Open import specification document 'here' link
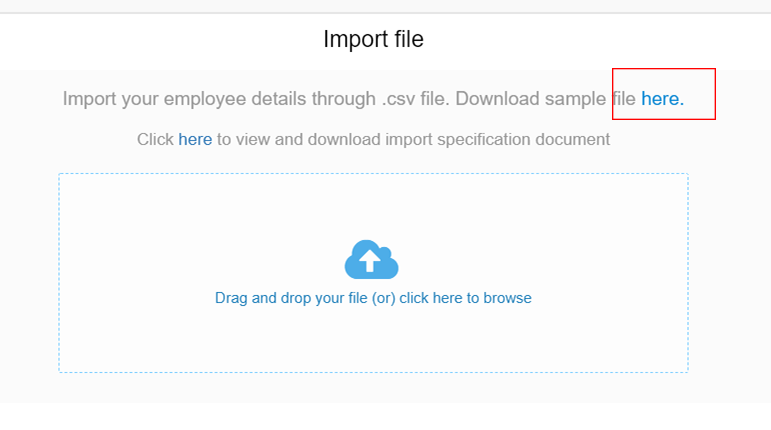The height and width of the screenshot is (430, 771). 195,140
